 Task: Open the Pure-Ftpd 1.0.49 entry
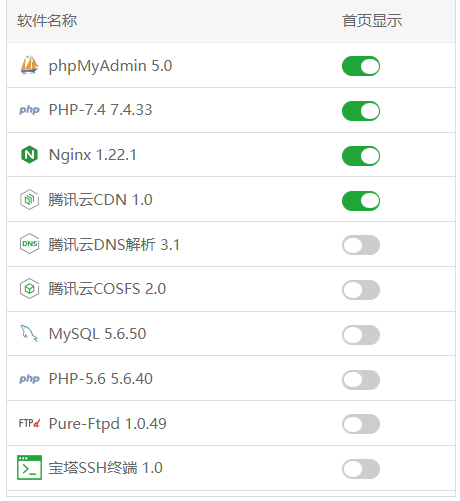pyautogui.click(x=108, y=424)
